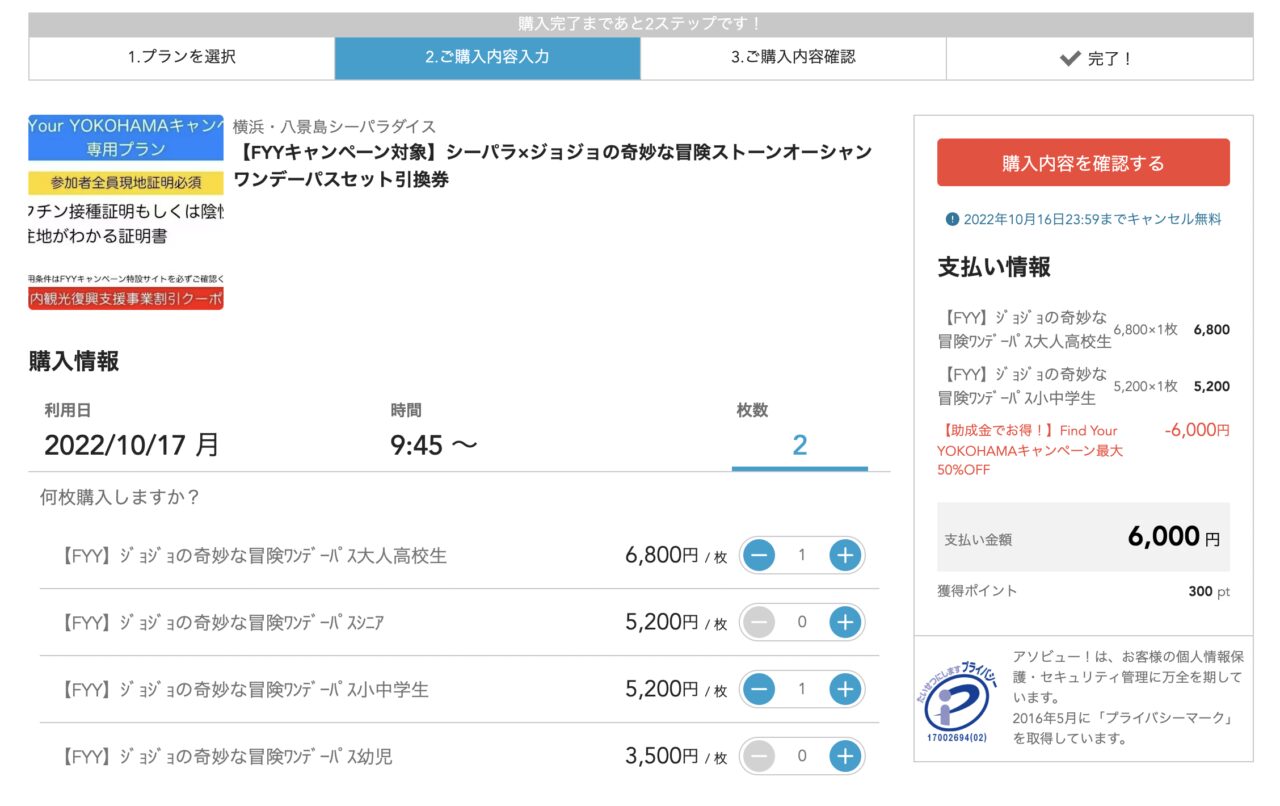1280x806 pixels.
Task: Click the 【FYYキャンペーン対象】 plan title
Action: [552, 165]
